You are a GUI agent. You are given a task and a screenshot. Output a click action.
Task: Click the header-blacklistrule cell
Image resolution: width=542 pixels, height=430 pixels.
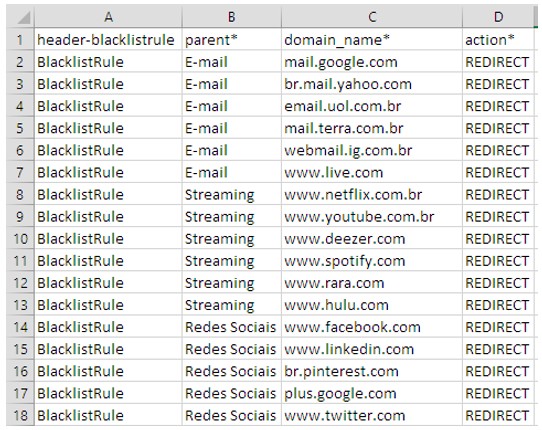[x=108, y=39]
